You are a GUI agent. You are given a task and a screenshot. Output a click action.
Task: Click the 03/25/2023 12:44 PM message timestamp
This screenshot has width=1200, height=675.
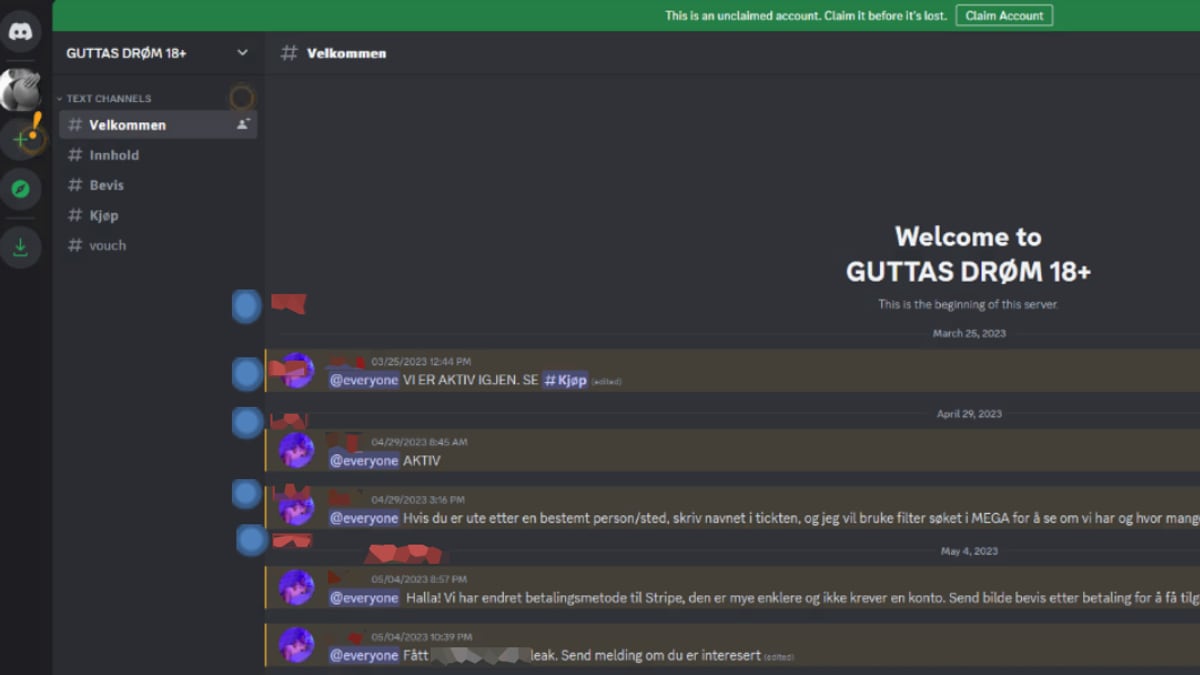(x=421, y=362)
